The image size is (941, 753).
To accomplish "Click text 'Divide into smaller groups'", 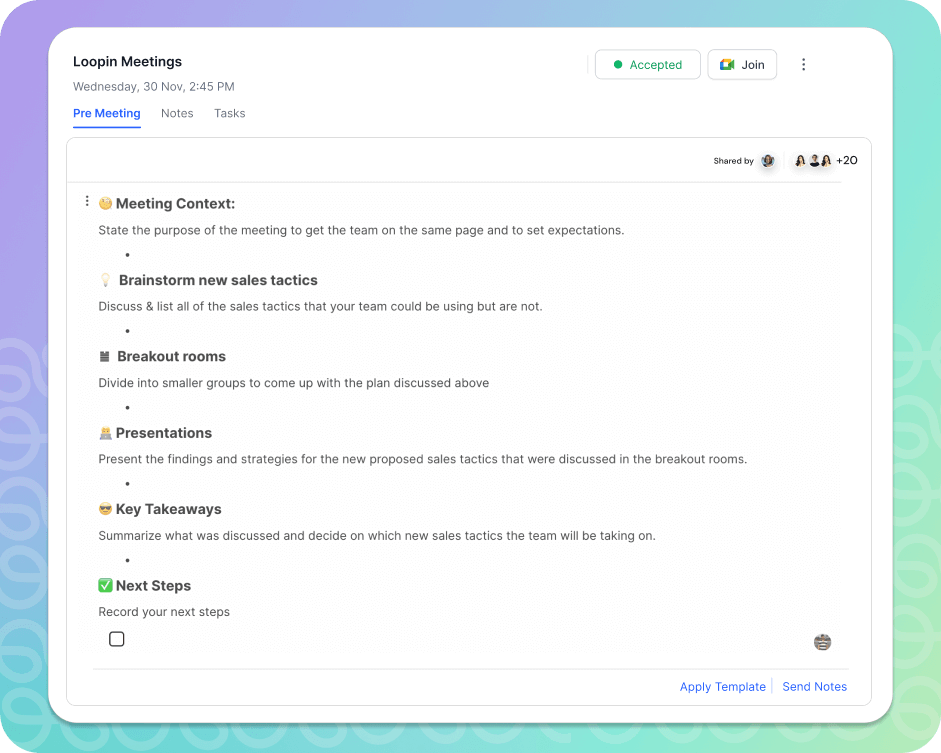I will tap(172, 383).
